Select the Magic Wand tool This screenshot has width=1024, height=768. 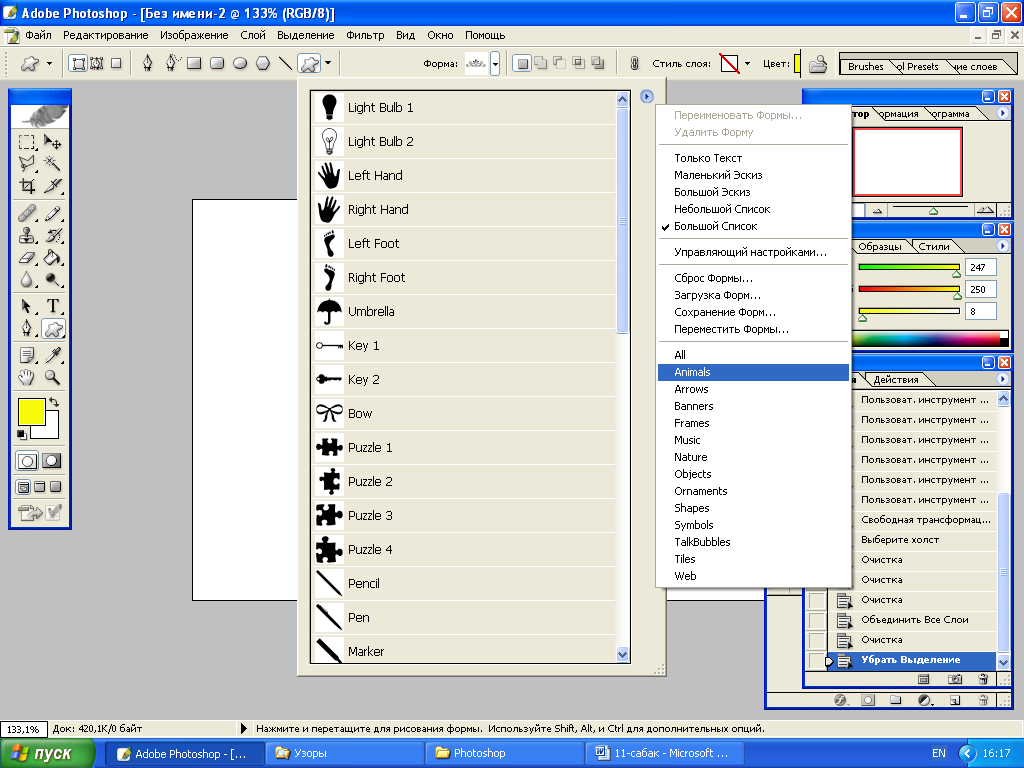pos(52,163)
